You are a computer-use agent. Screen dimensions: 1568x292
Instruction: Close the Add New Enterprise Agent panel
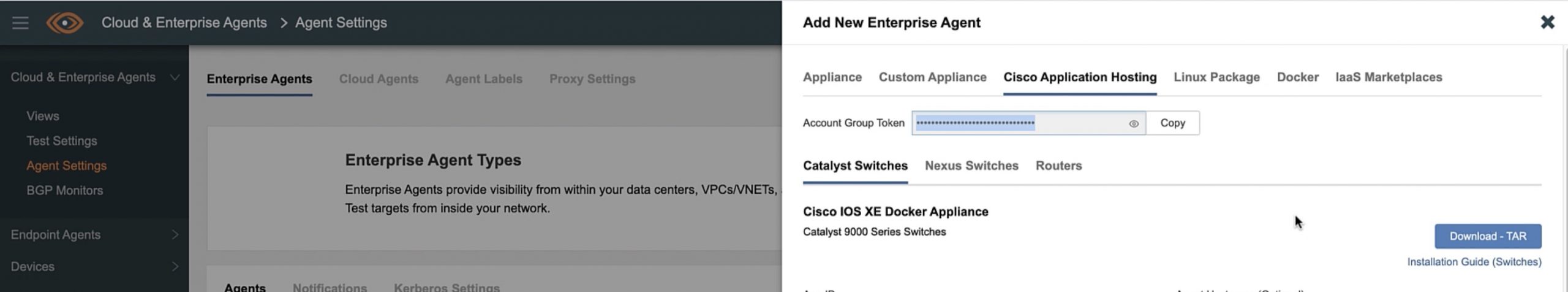point(1547,23)
